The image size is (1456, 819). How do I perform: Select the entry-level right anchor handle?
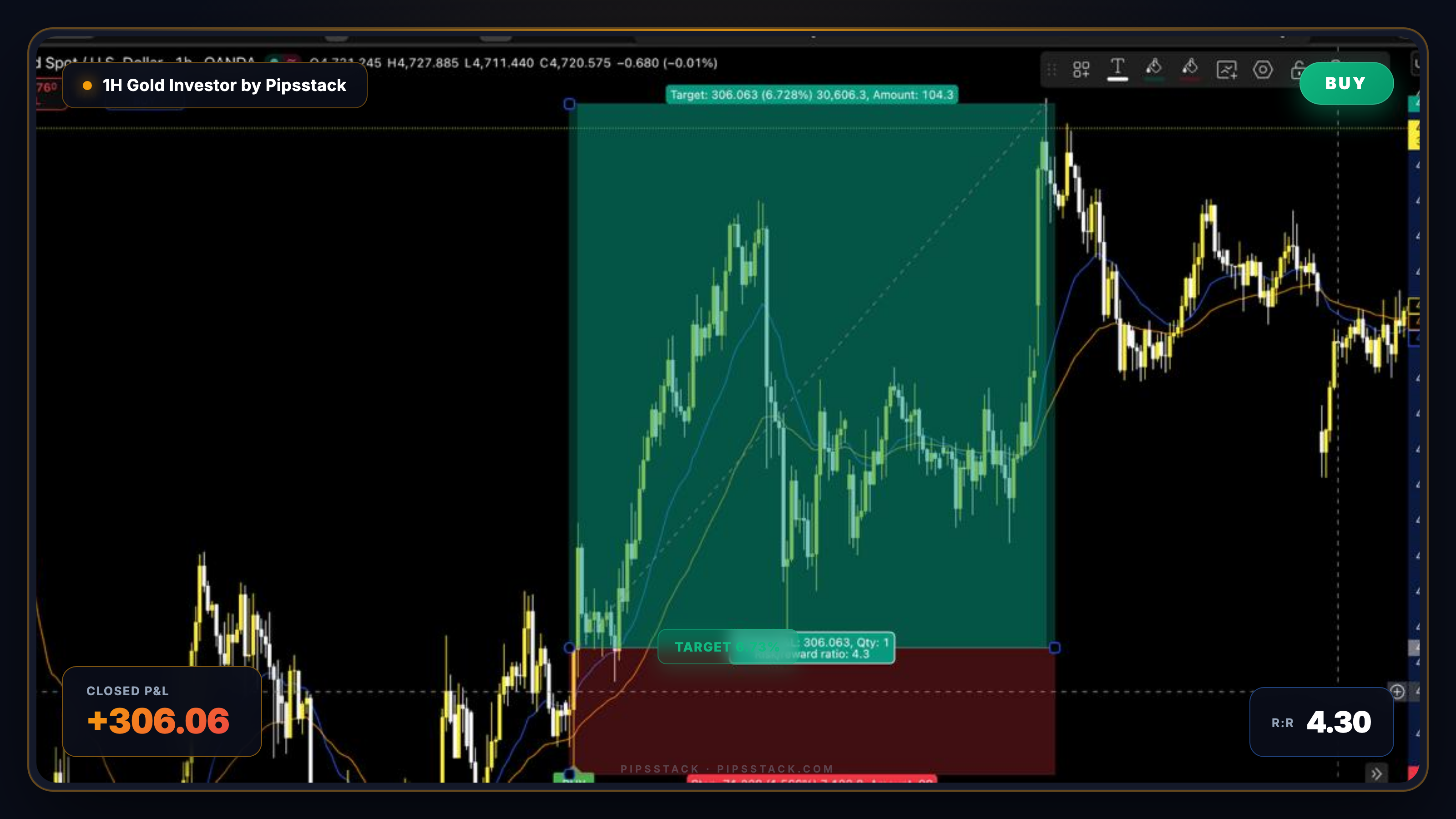pos(1055,648)
